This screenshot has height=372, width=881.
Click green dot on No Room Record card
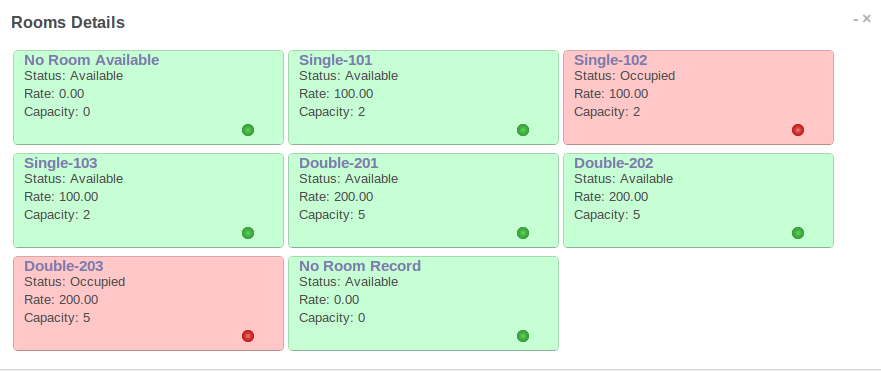tap(523, 335)
